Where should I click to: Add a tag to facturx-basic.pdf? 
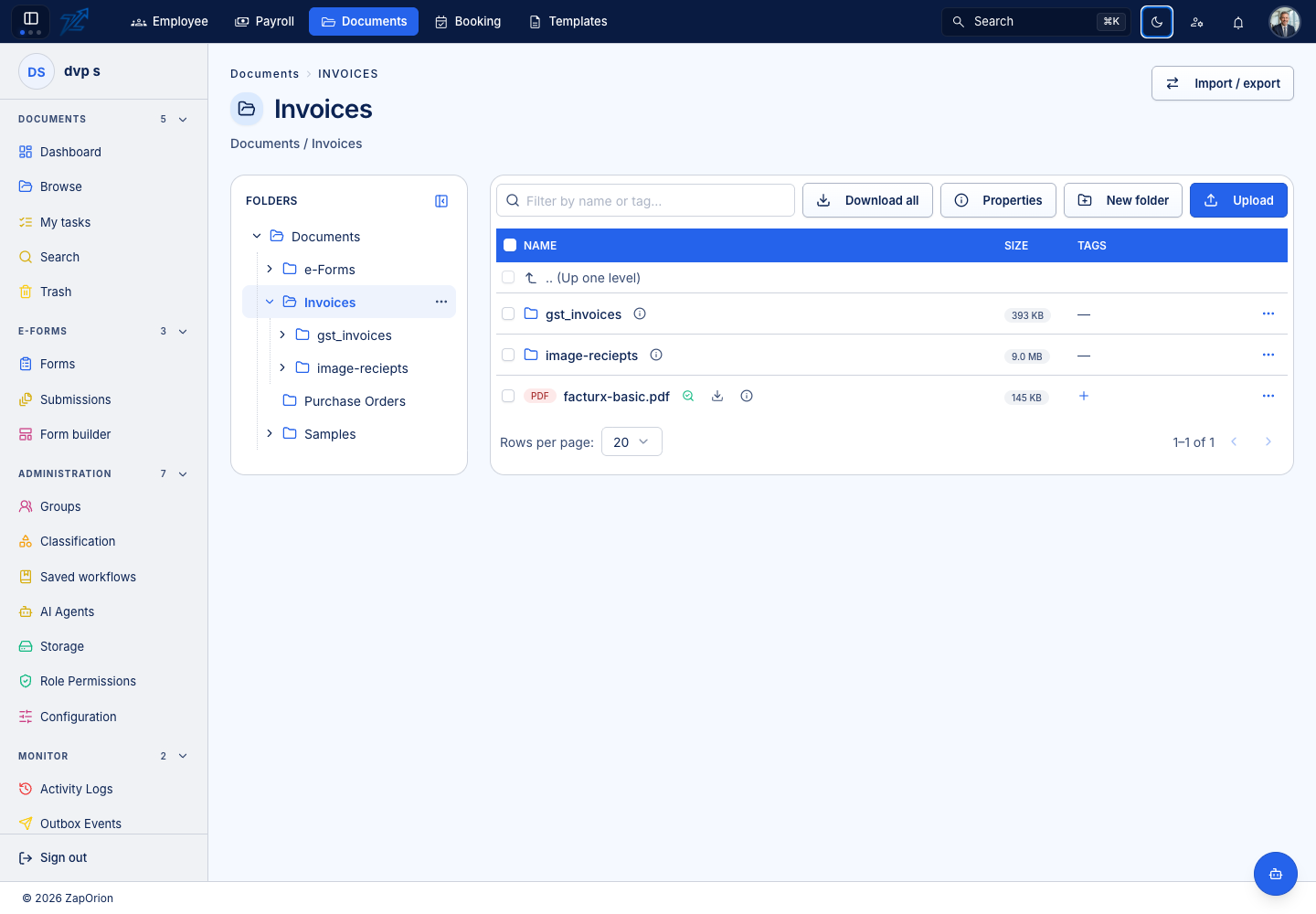click(1084, 396)
